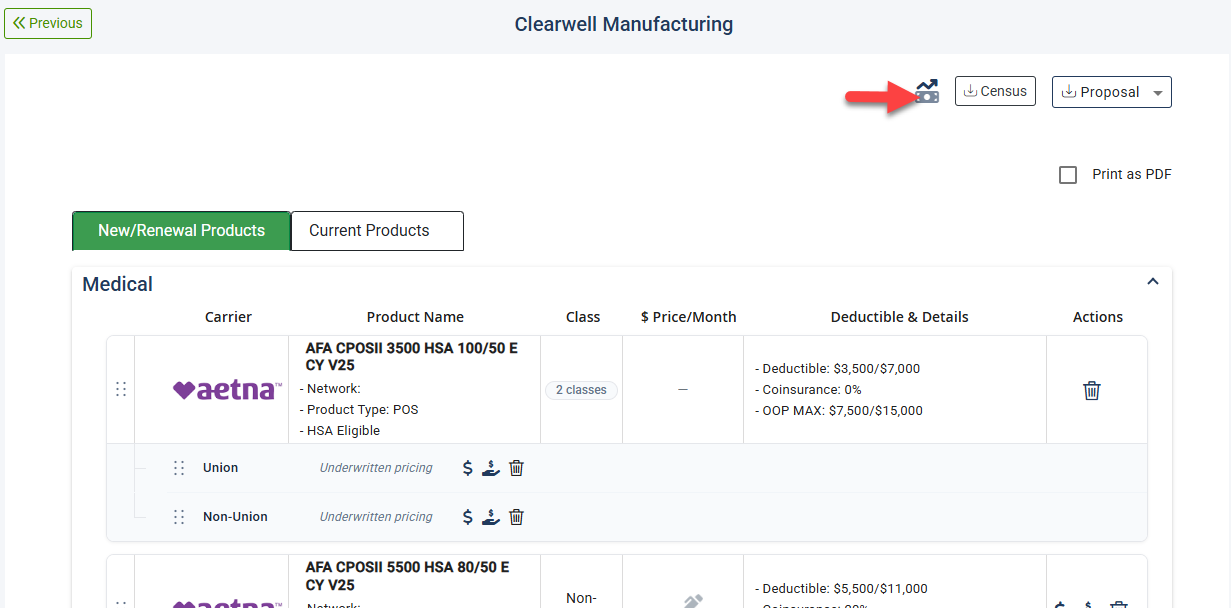Switch to the Current Products tab

point(377,231)
